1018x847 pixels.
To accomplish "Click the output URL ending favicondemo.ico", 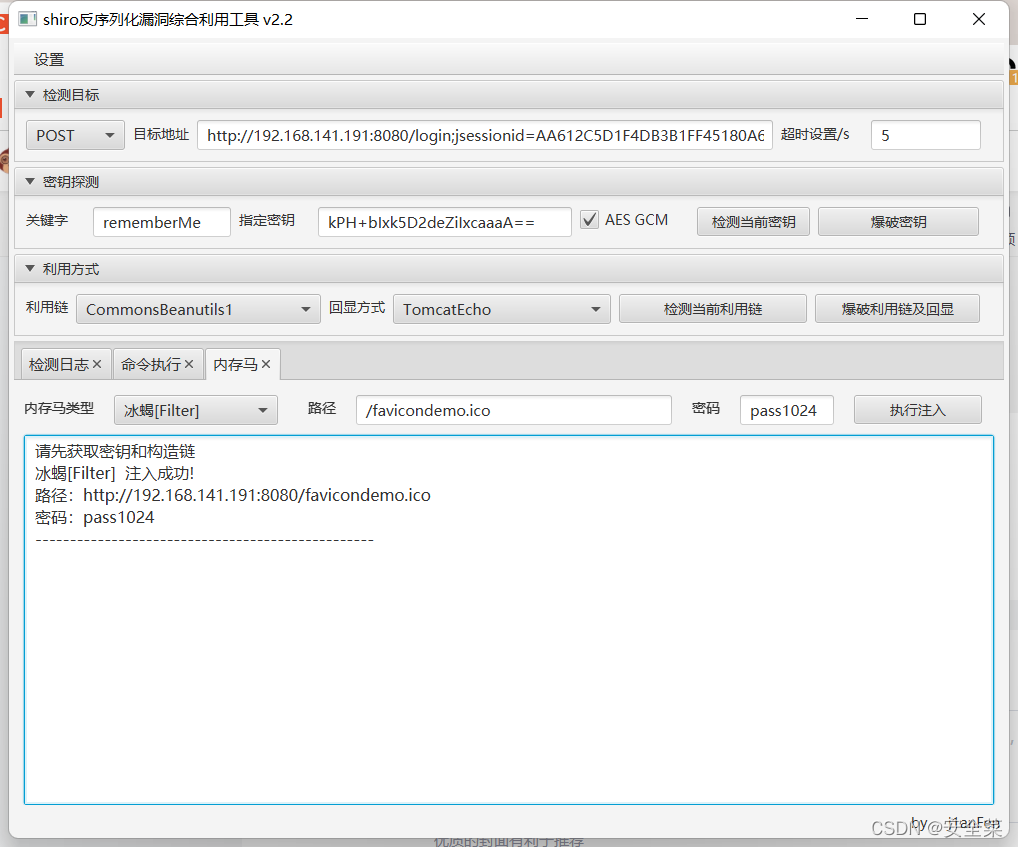I will pyautogui.click(x=257, y=495).
